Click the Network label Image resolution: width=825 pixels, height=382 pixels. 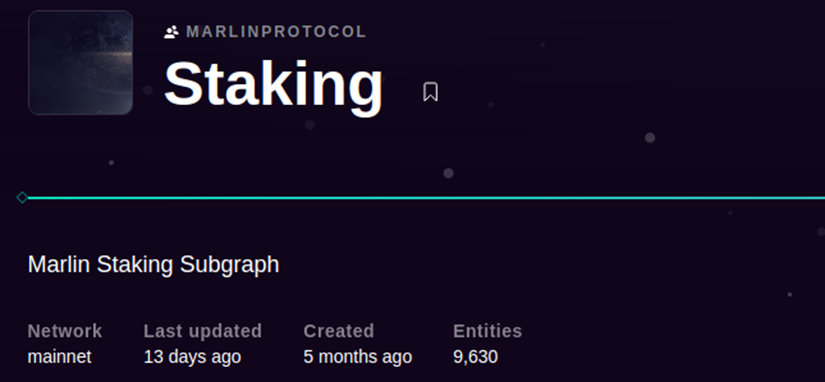pyautogui.click(x=65, y=331)
